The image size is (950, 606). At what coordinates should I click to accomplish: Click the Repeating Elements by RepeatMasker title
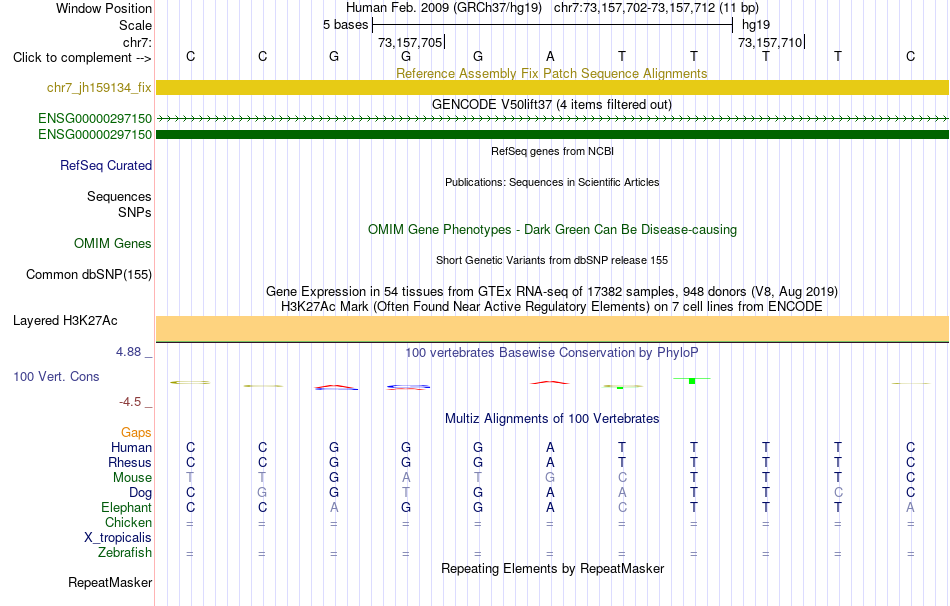[552, 568]
